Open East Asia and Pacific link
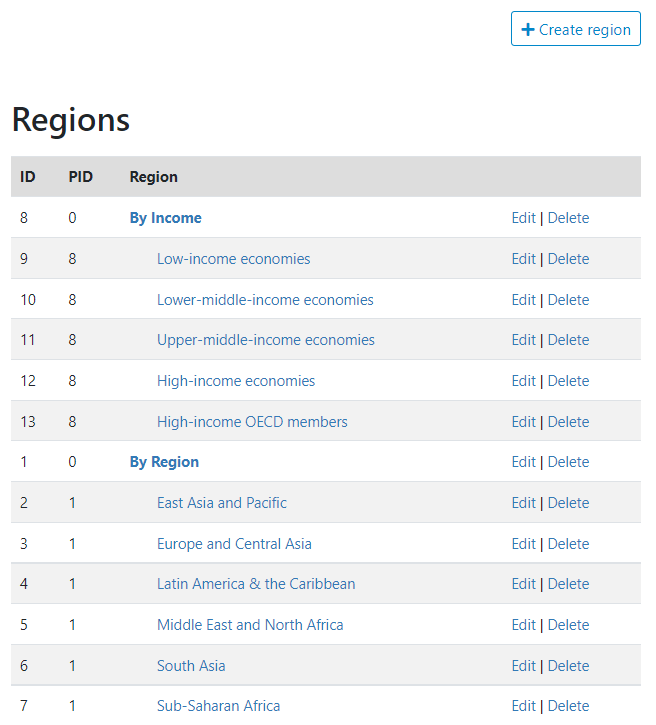The image size is (656, 725). (222, 503)
